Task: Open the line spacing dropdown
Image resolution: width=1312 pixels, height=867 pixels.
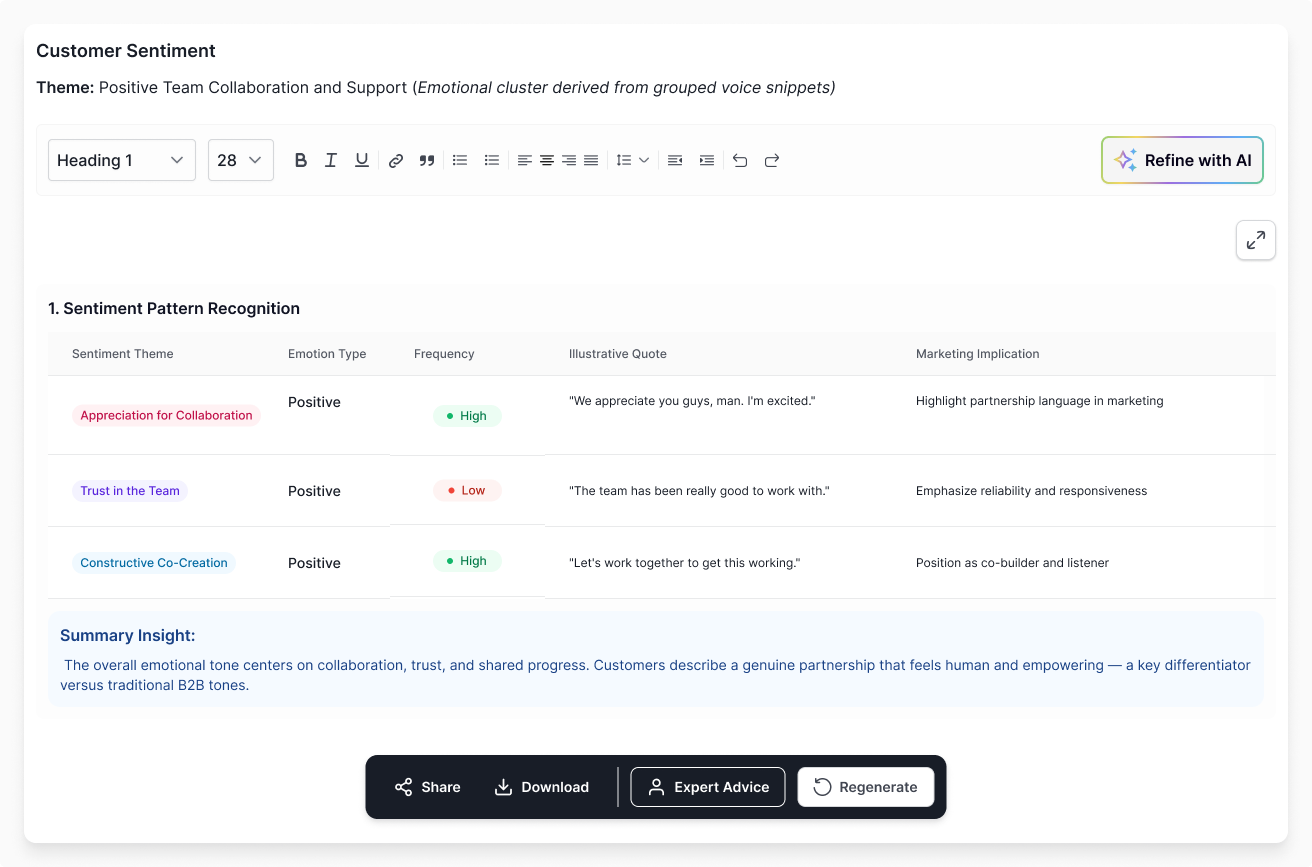Action: point(632,159)
